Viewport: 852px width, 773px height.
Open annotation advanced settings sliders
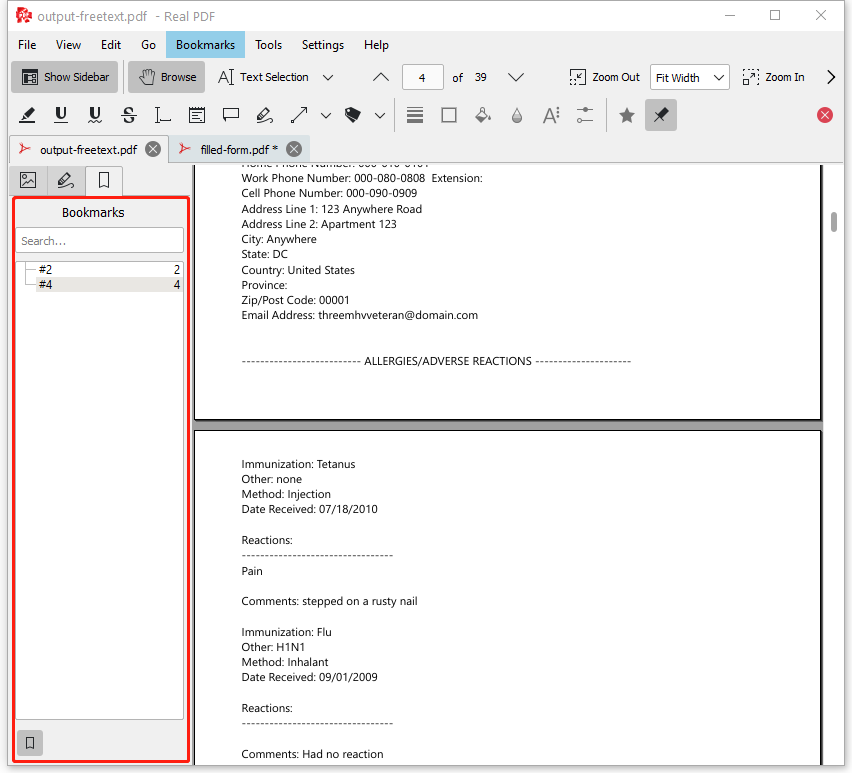tap(585, 115)
